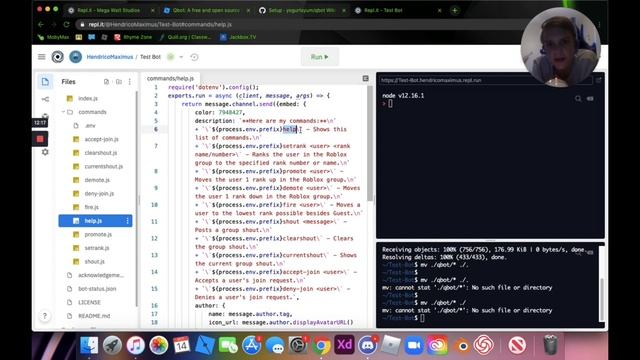This screenshot has height=360, width=640.
Task: Open bot-status.json file
Action: (x=97, y=289)
